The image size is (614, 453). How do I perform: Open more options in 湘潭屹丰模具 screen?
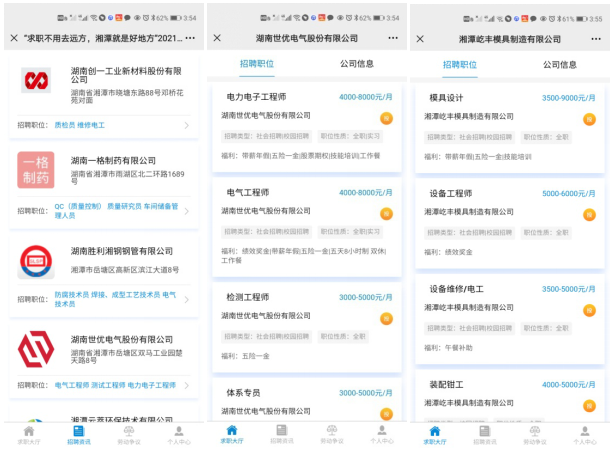pos(596,39)
